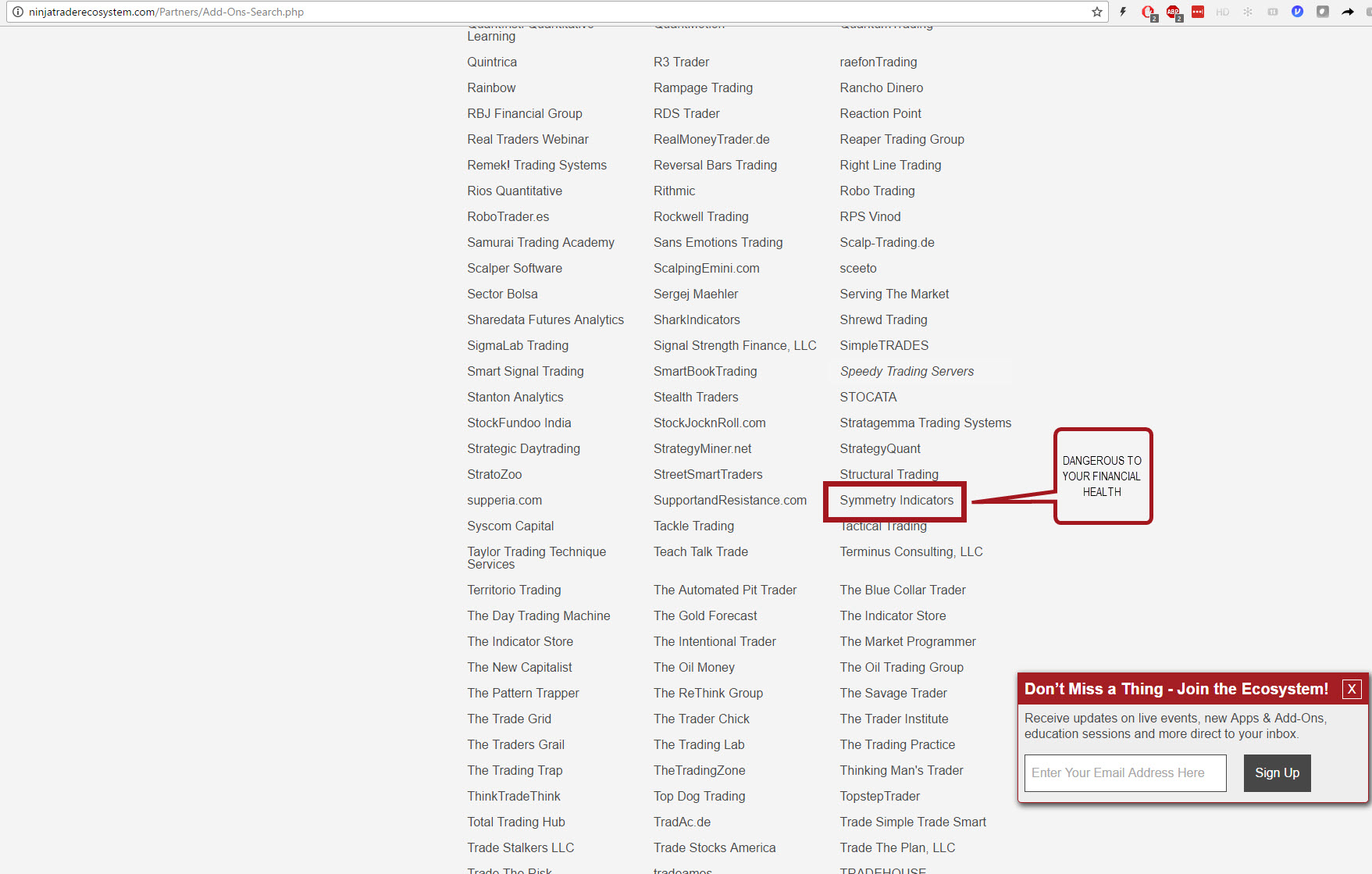Open the Adblock Plus ABP extension

tap(1173, 12)
